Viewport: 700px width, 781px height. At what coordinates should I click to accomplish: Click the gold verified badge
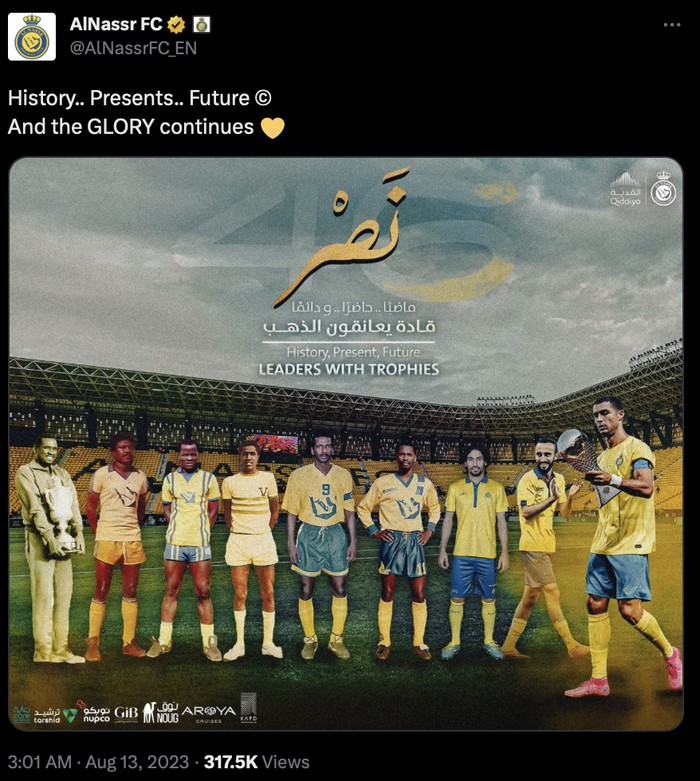(x=176, y=24)
